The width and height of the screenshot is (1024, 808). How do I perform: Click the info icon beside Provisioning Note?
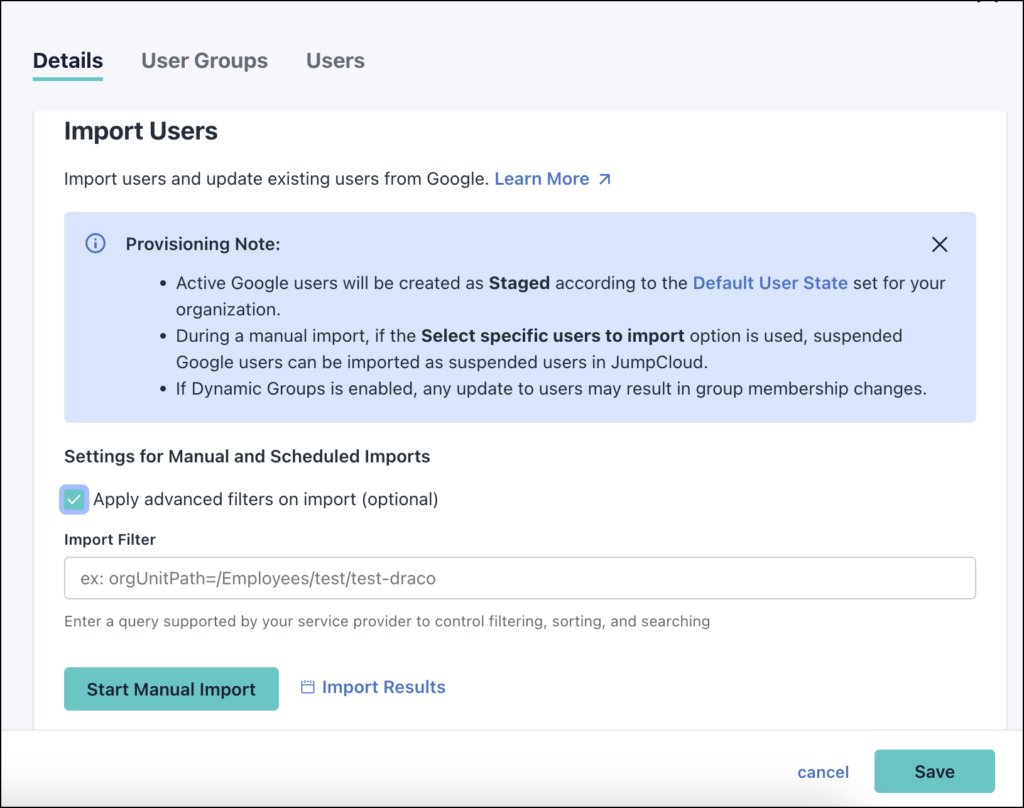point(95,242)
